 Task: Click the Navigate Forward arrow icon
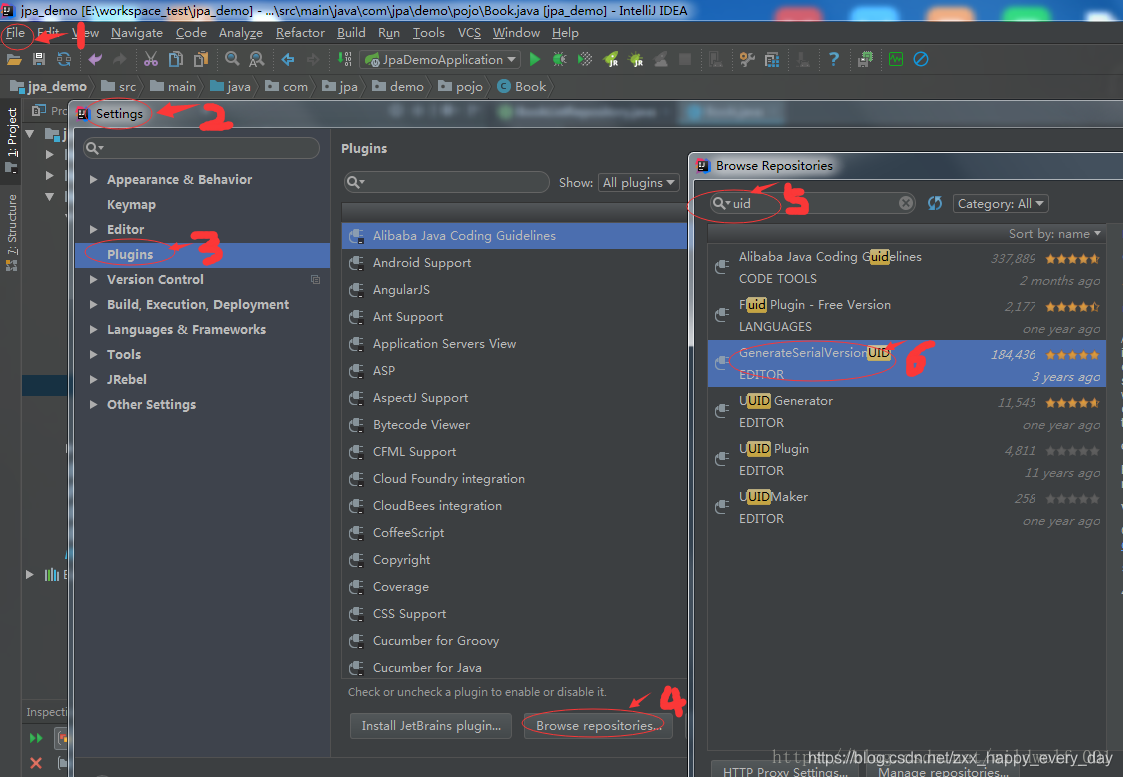[313, 59]
